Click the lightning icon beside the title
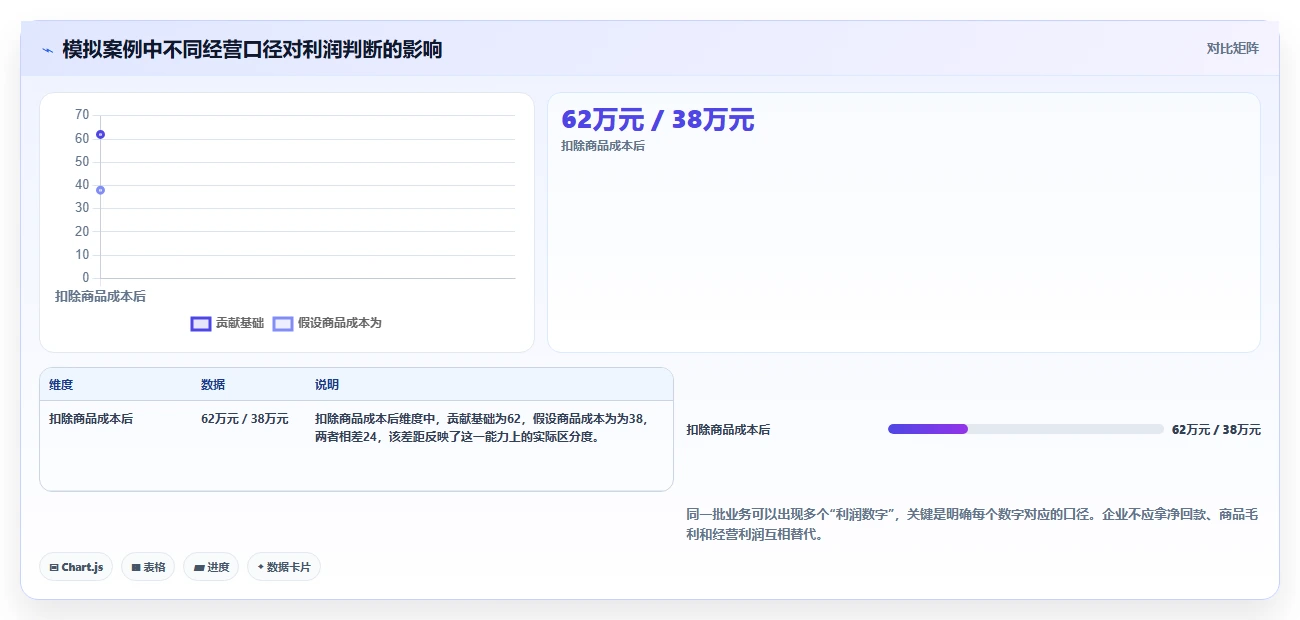This screenshot has height=620, width=1300. click(x=47, y=50)
